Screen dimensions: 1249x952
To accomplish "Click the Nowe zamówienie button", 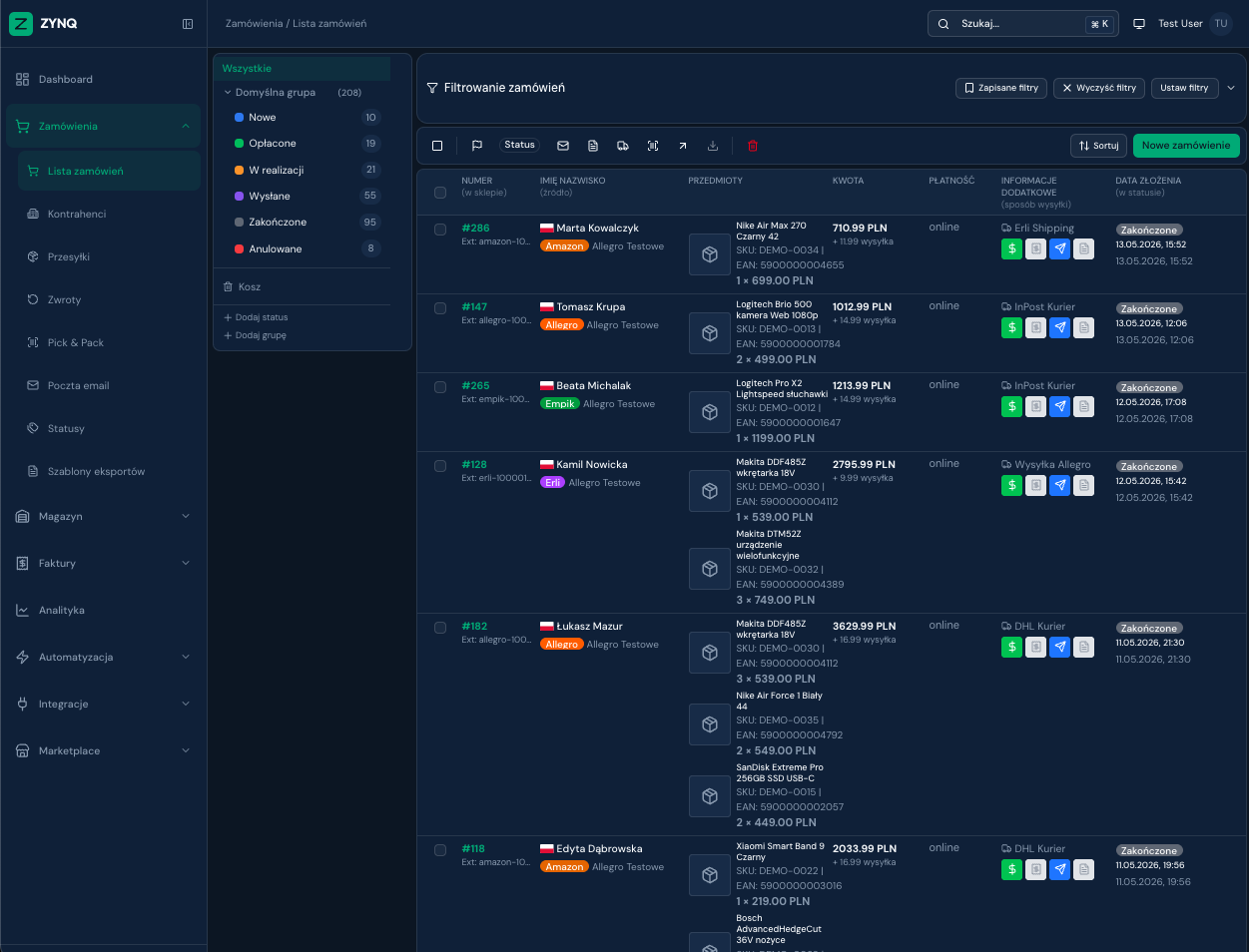I will [x=1186, y=146].
